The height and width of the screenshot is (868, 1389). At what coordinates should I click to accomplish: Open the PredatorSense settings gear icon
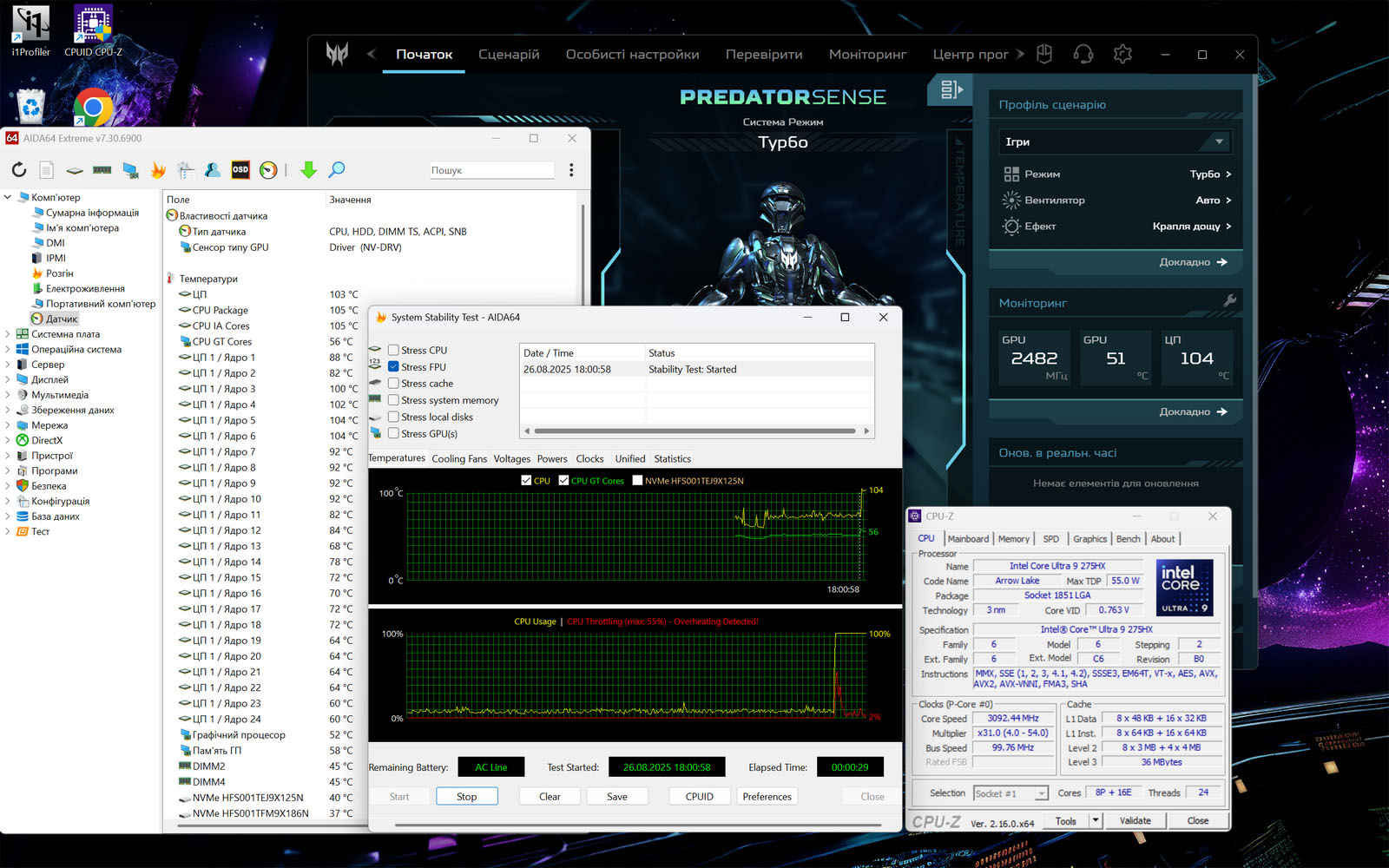coord(1122,54)
